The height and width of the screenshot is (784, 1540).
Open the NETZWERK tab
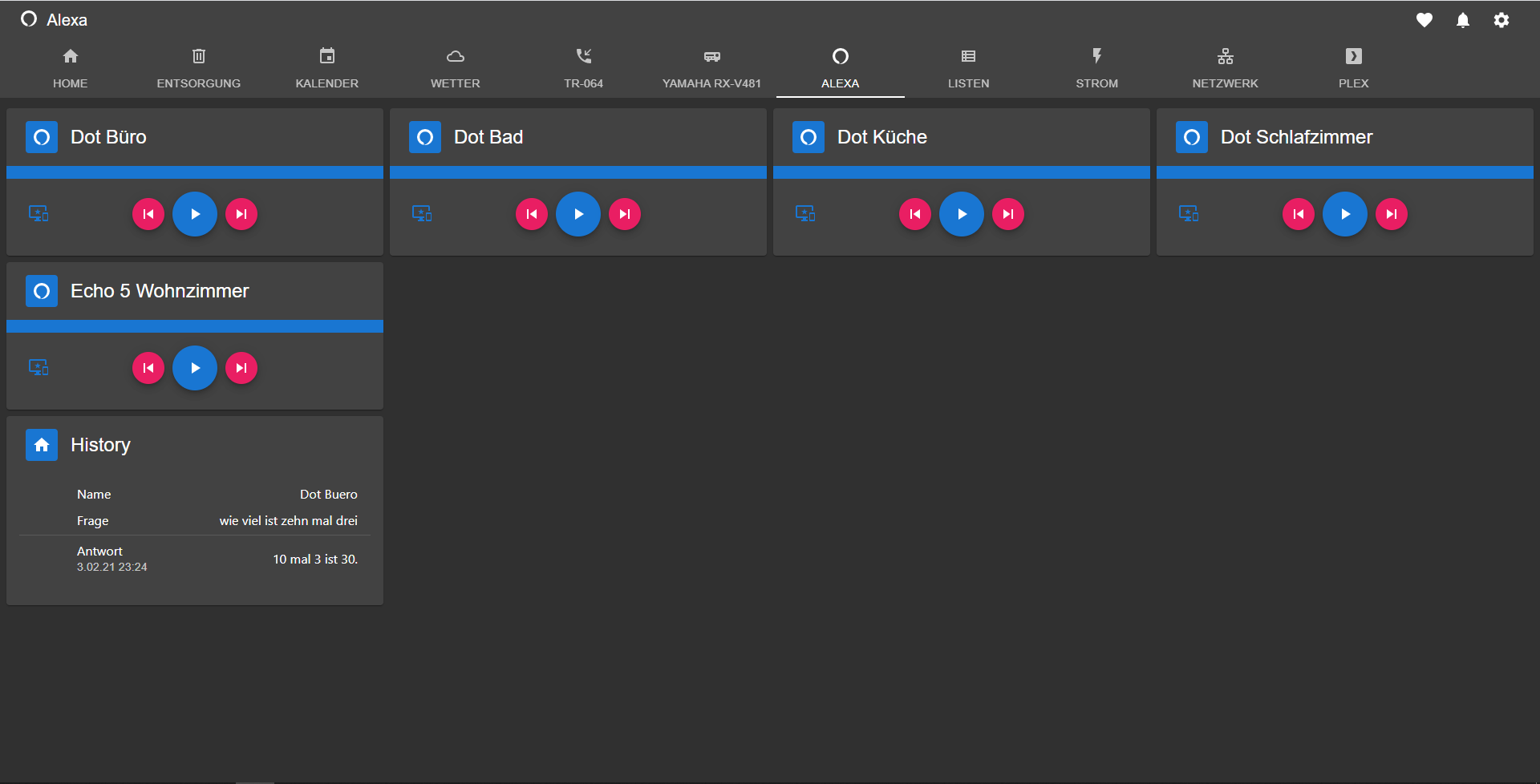coord(1226,67)
